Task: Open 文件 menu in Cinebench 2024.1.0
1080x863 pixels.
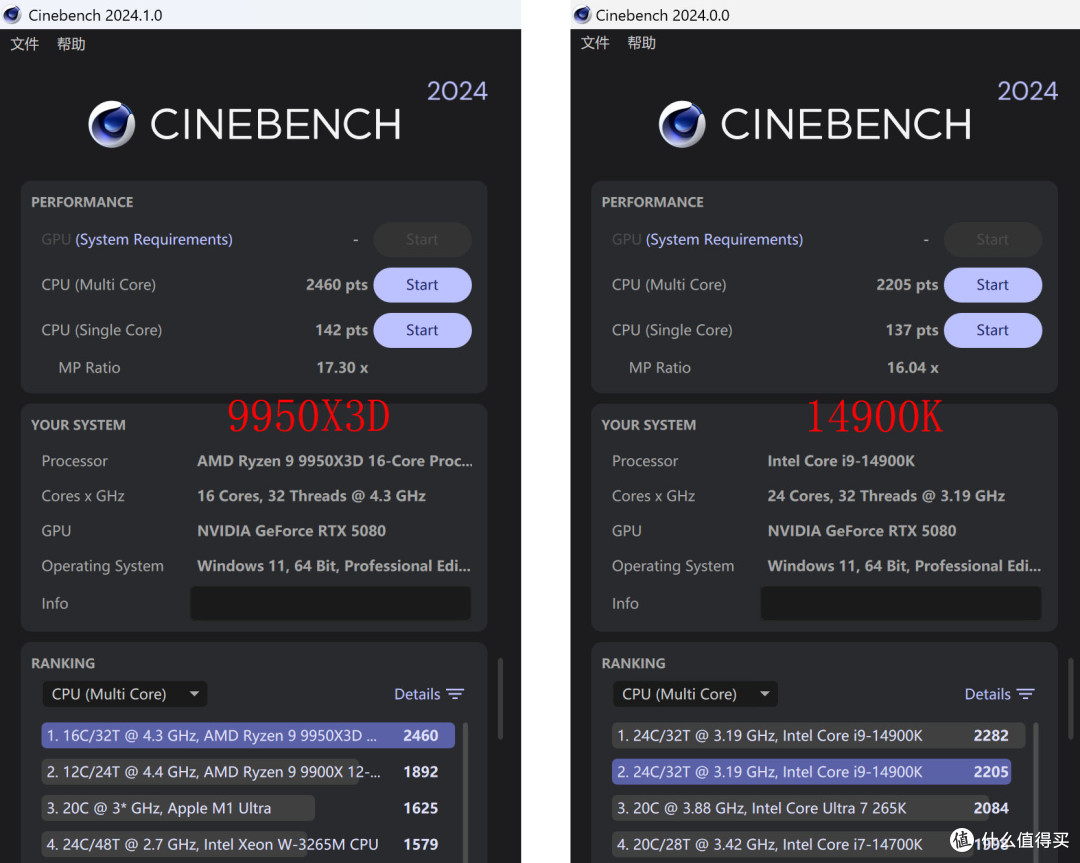Action: click(x=25, y=44)
